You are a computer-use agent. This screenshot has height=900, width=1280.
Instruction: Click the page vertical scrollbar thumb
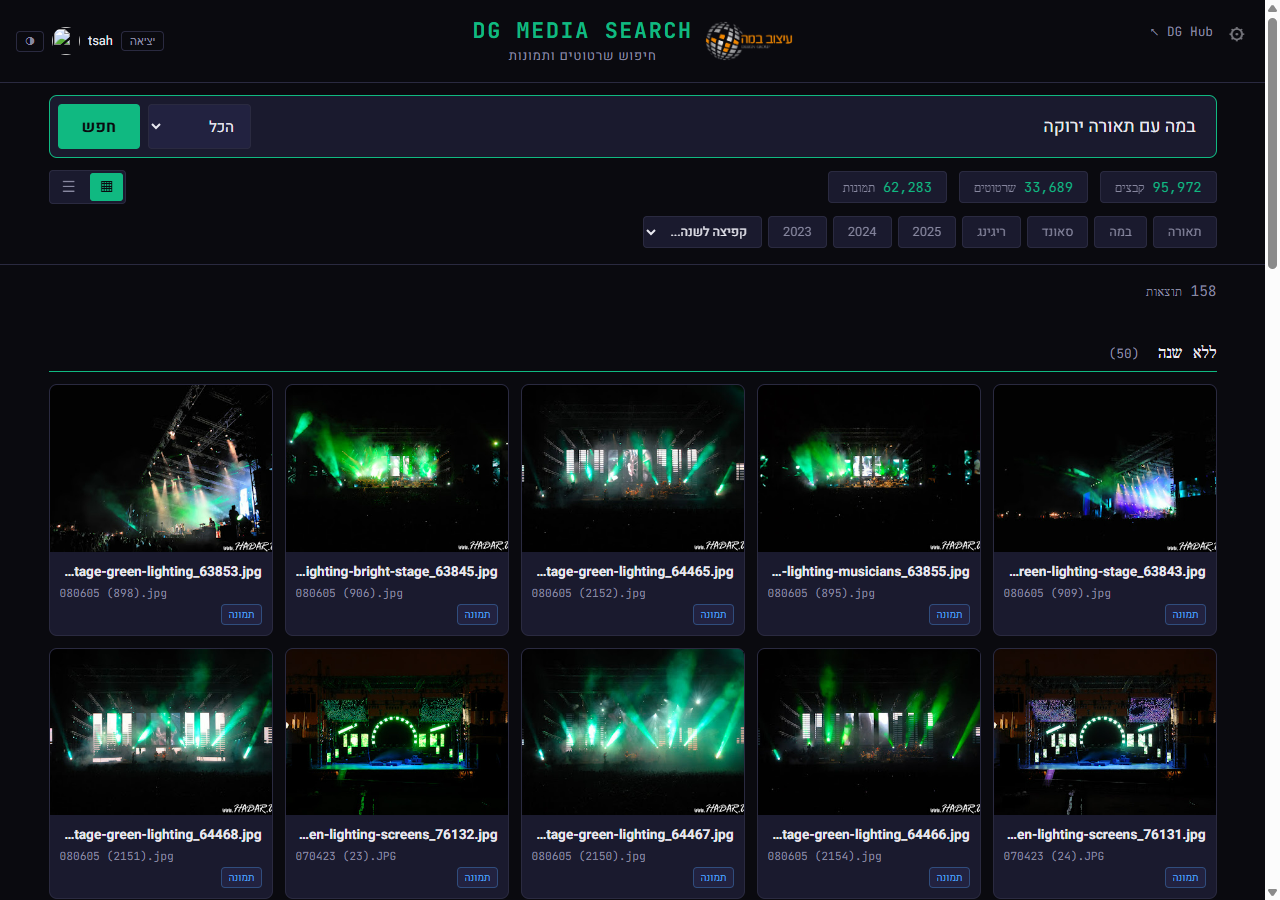tap(1272, 142)
